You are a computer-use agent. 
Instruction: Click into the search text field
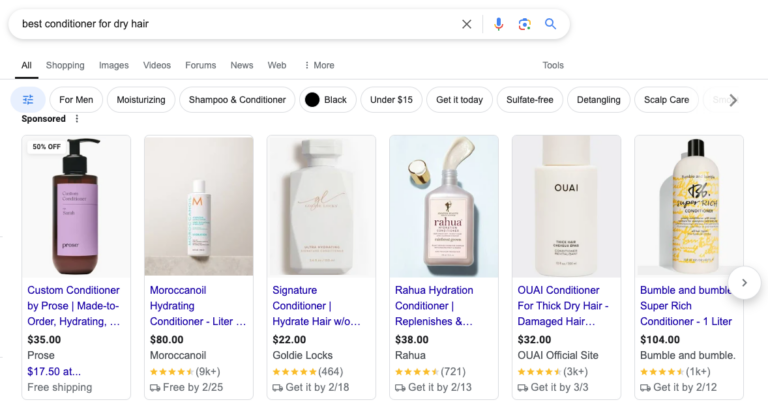(x=235, y=24)
